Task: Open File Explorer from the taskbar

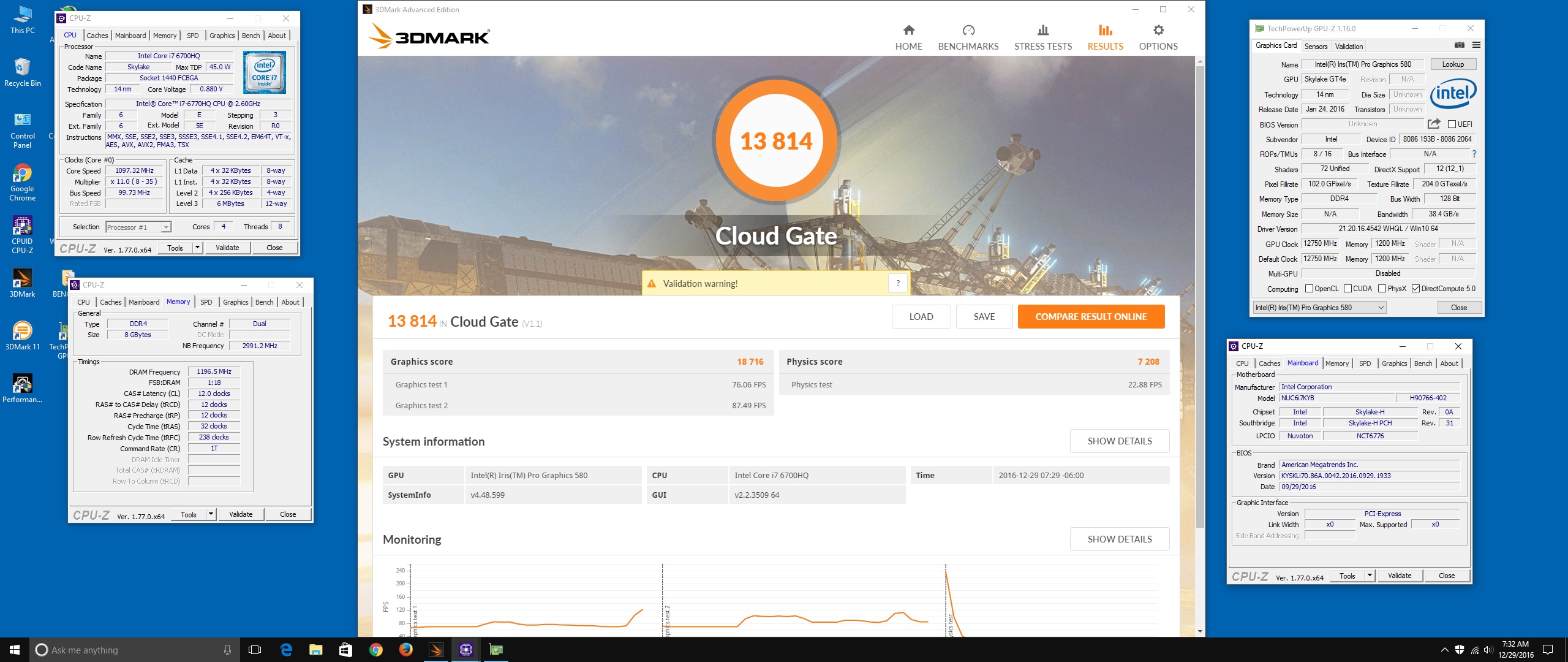Action: 315,650
